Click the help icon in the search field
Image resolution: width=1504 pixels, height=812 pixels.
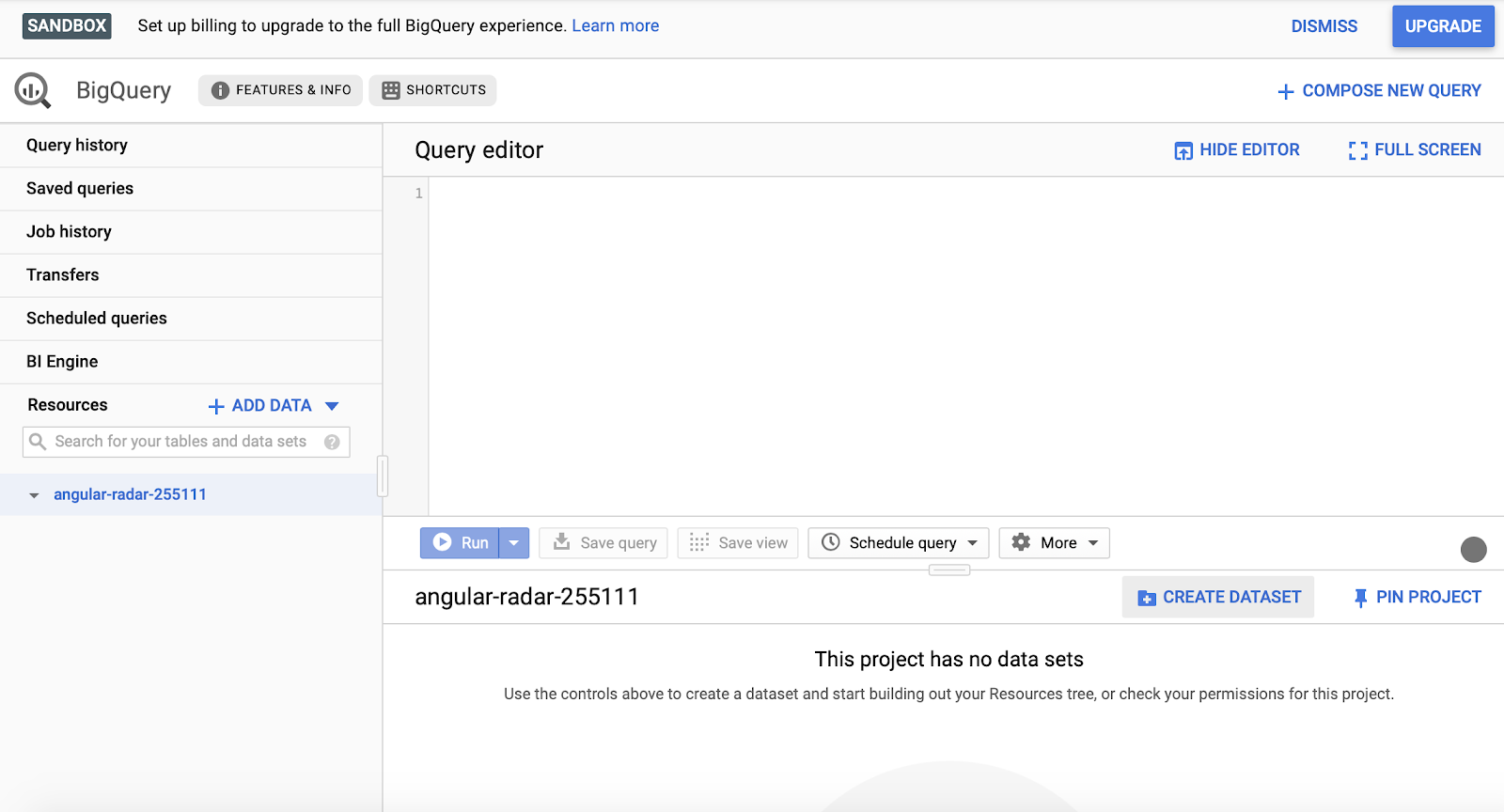coord(332,442)
